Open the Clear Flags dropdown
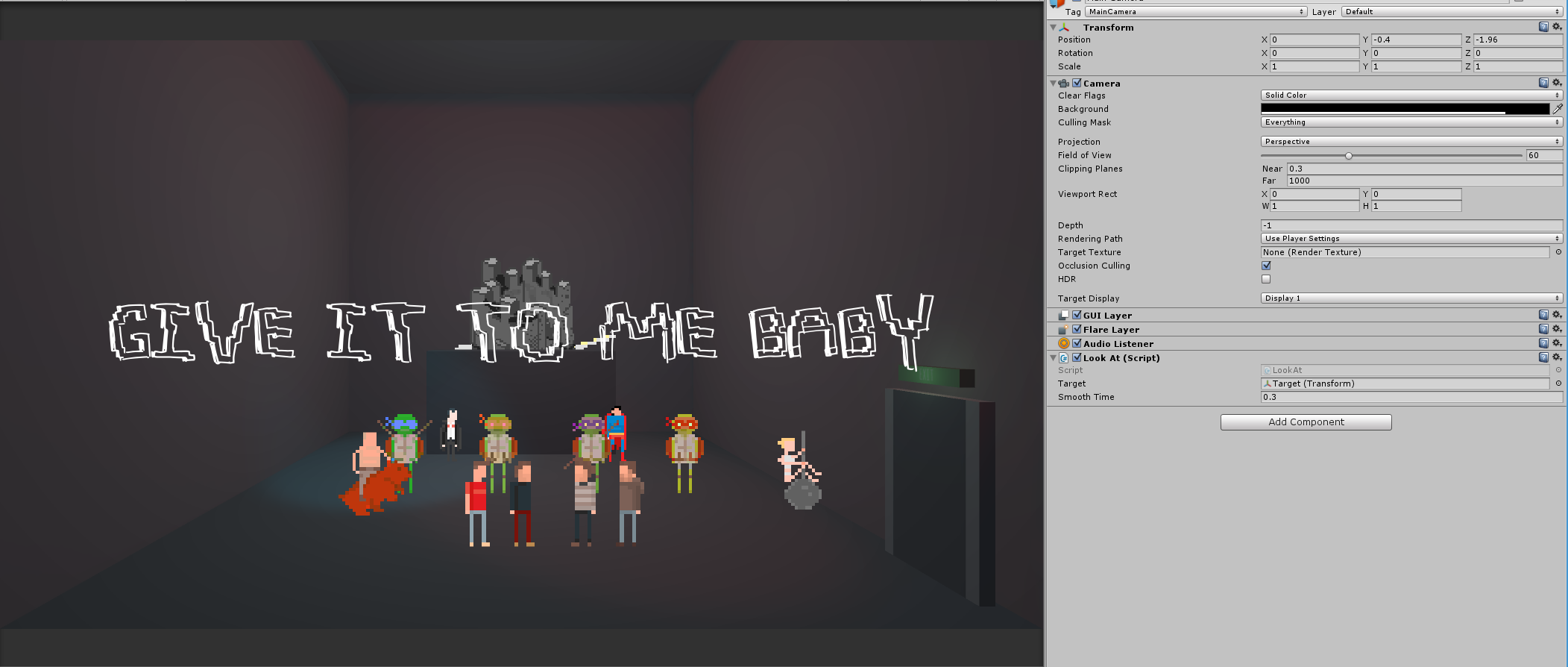This screenshot has height=667, width=1568. click(1411, 95)
